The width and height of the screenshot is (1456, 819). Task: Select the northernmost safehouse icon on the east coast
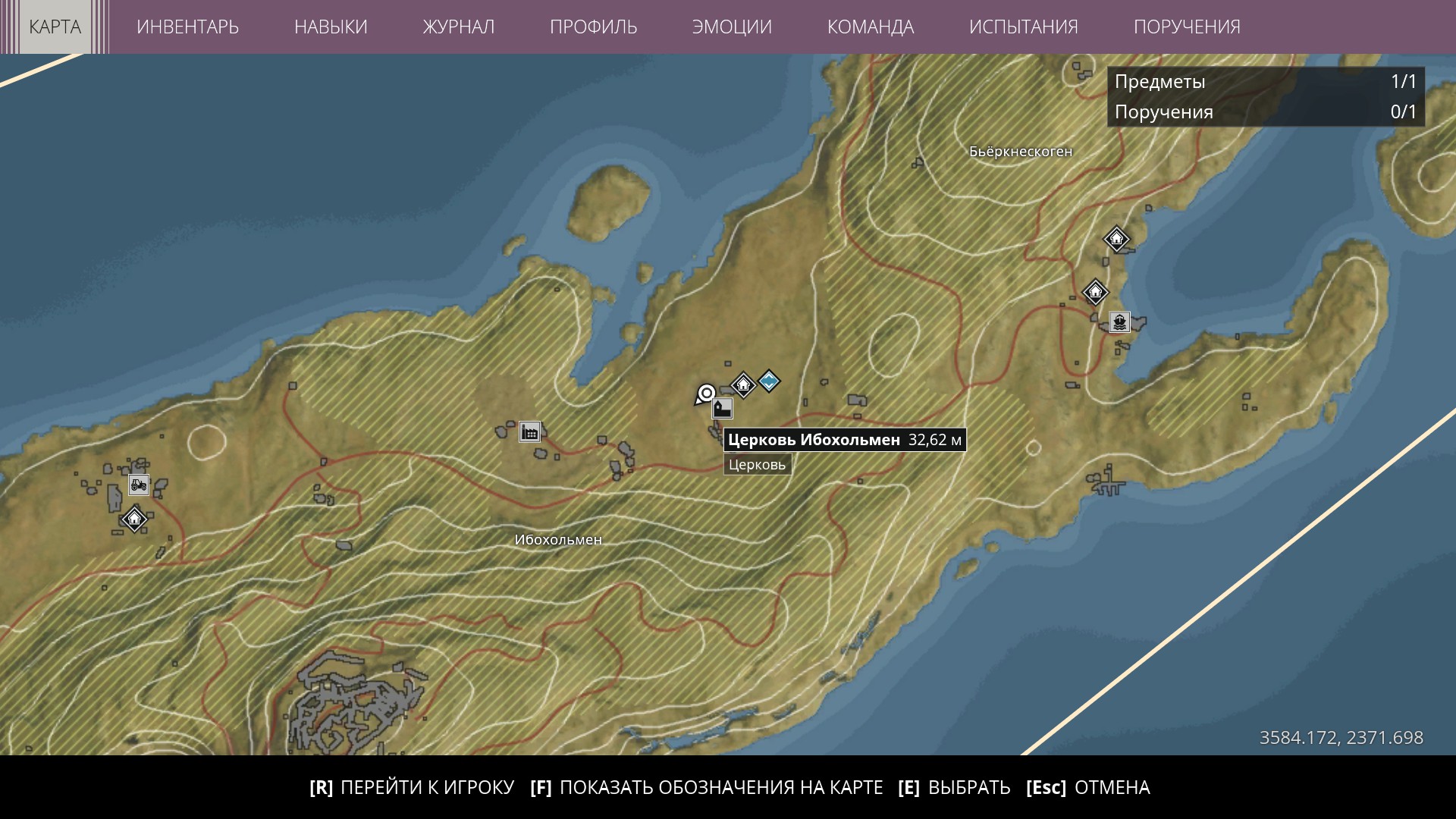[x=1116, y=240]
